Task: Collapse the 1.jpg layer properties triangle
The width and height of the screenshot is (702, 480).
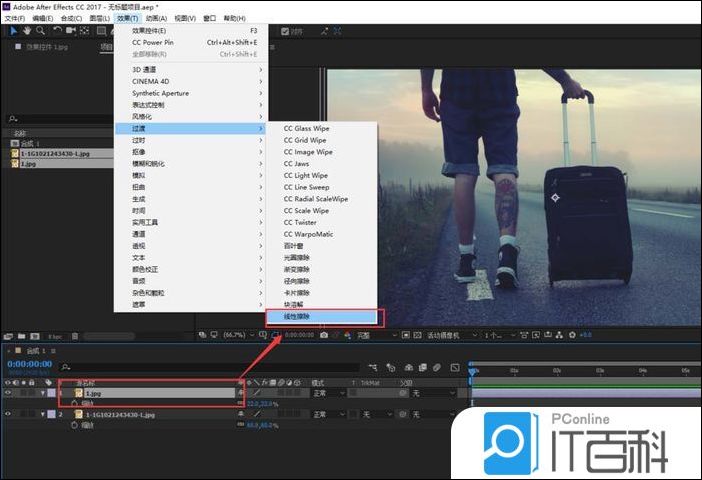Action: pos(42,393)
